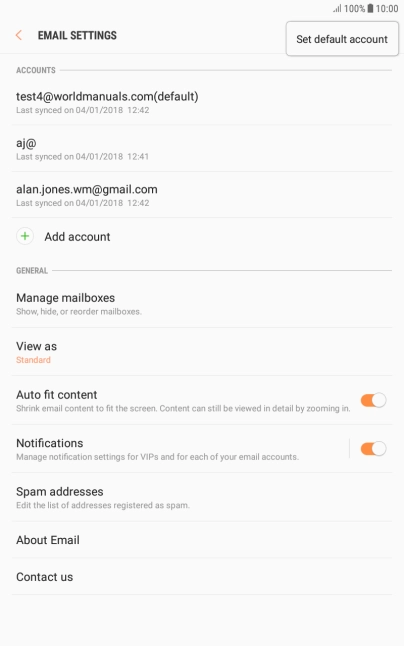
Task: Open test4@worldmanuals.com default account
Action: click(202, 102)
